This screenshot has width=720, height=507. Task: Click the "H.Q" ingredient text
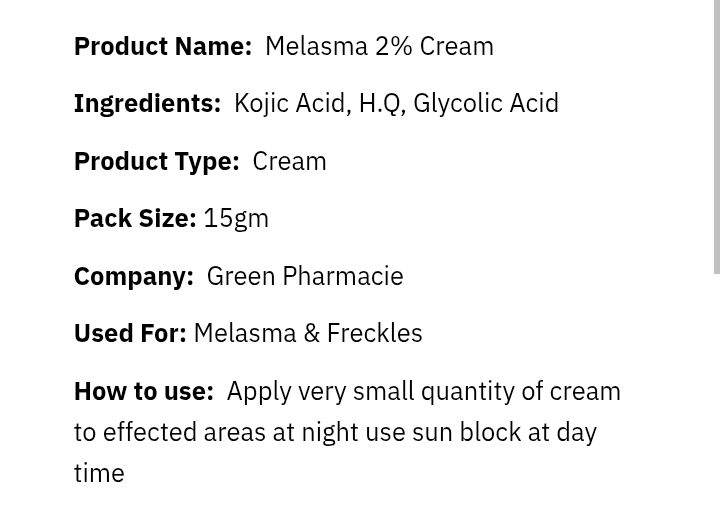(379, 103)
